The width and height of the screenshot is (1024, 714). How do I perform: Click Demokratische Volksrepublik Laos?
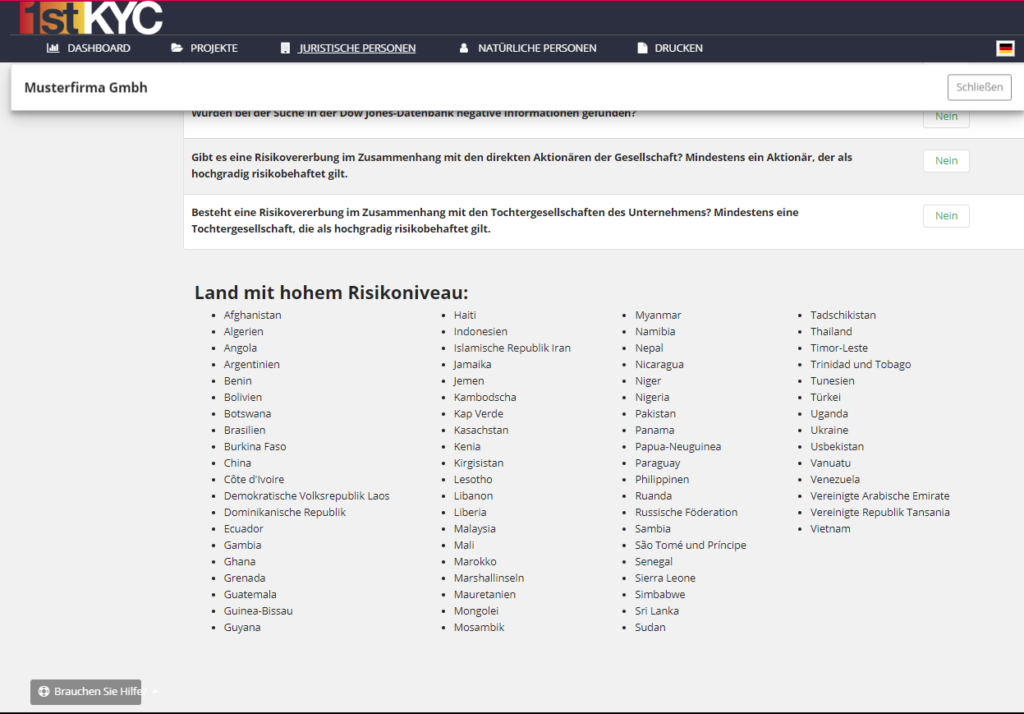pos(306,496)
